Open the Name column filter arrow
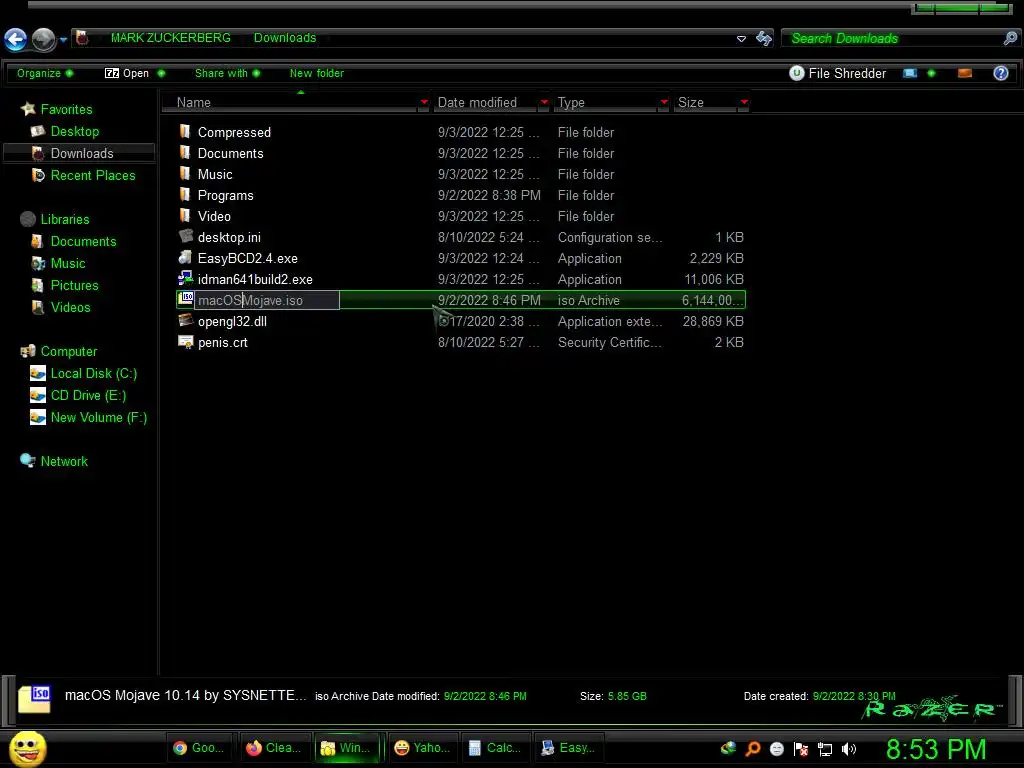Screen dimensions: 1024x768 pyautogui.click(x=424, y=103)
